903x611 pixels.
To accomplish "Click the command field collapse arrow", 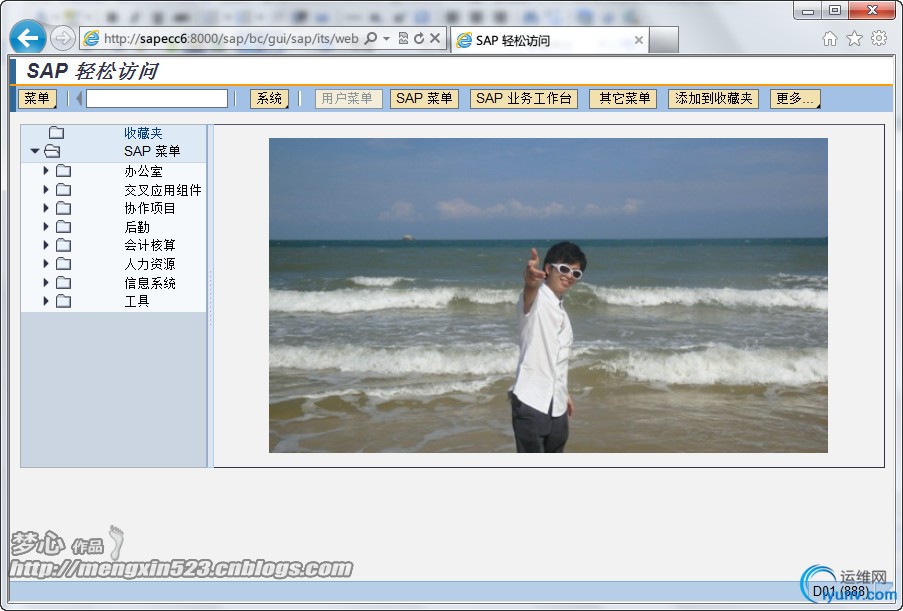I will coord(79,98).
